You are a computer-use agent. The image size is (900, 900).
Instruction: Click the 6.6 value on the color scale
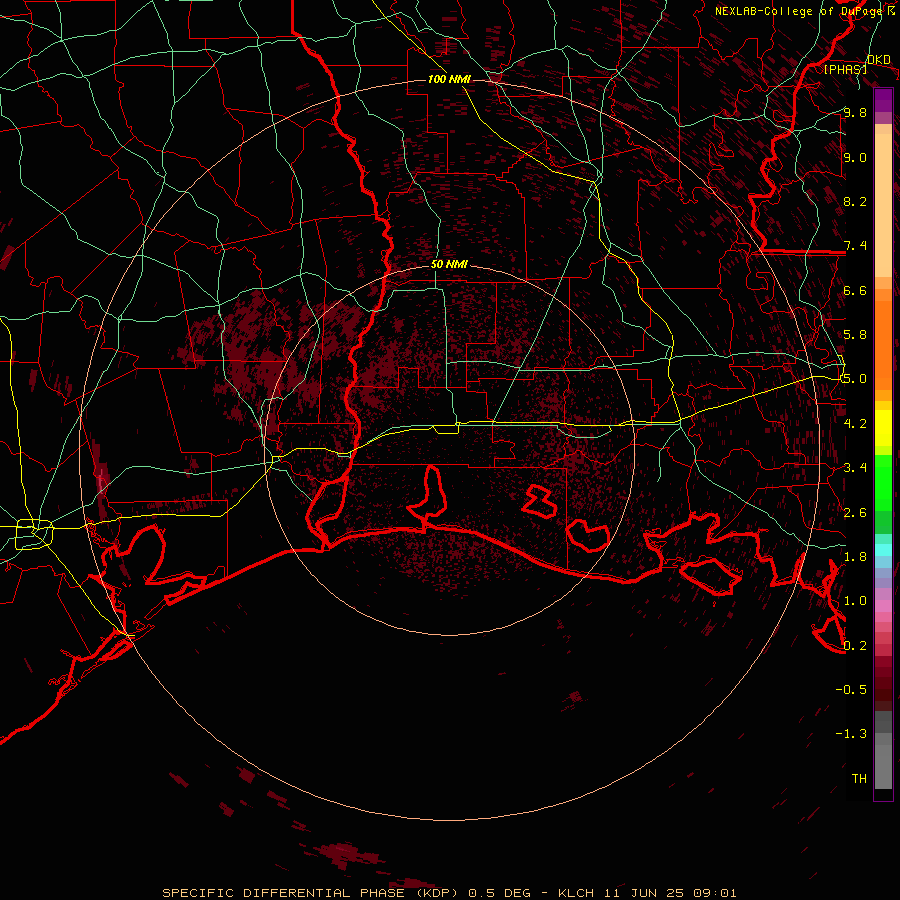click(x=855, y=290)
